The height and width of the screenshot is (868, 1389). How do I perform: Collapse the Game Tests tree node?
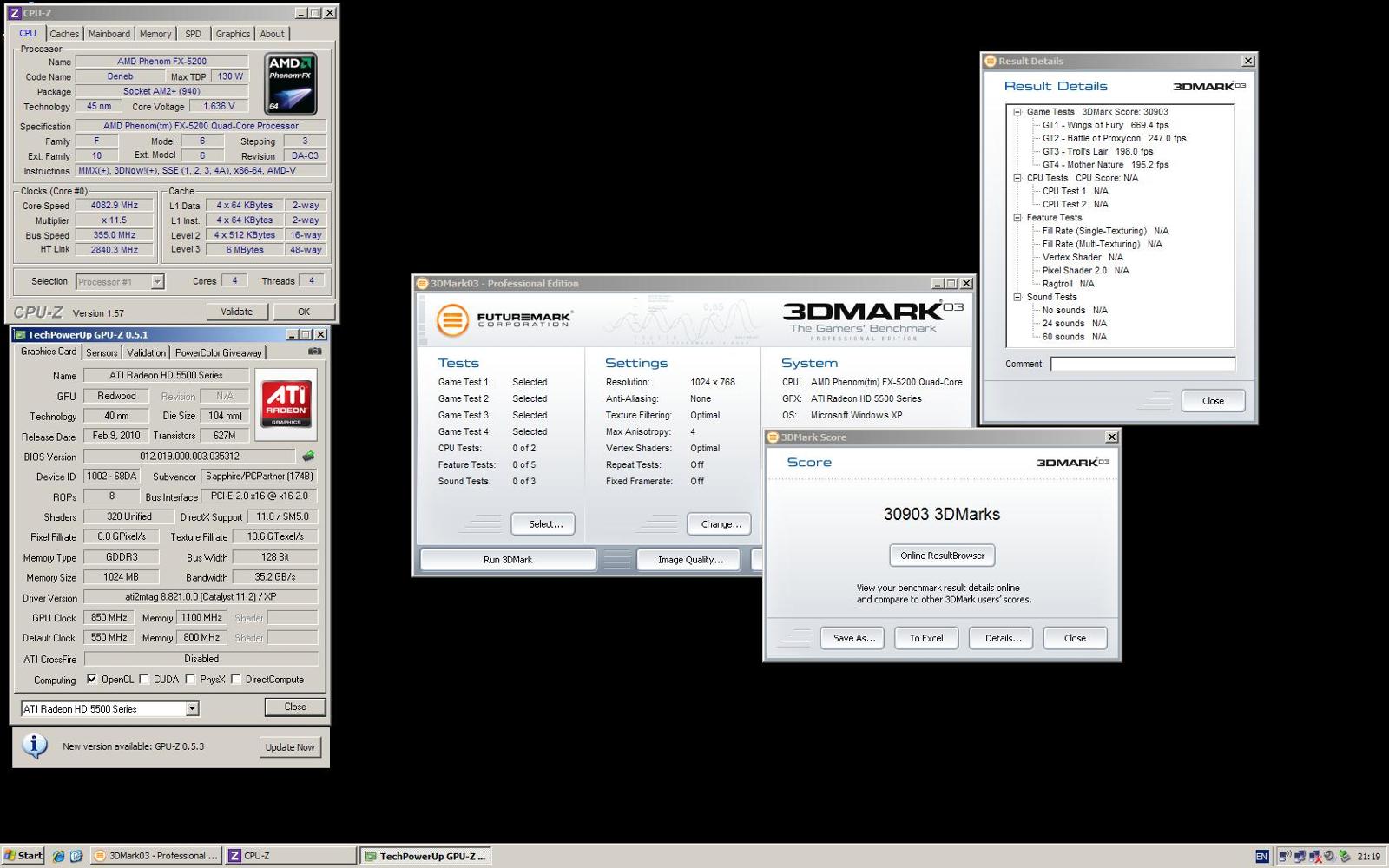pyautogui.click(x=1017, y=112)
